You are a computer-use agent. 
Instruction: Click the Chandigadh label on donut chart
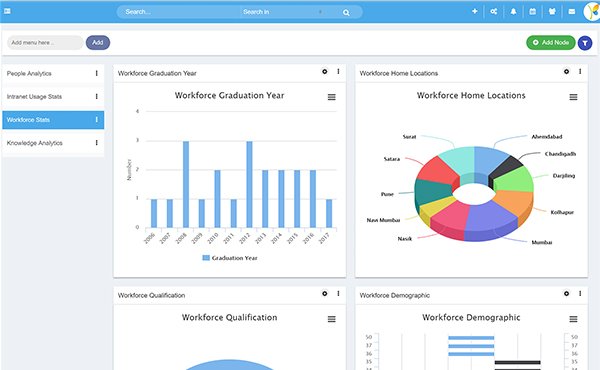point(560,154)
